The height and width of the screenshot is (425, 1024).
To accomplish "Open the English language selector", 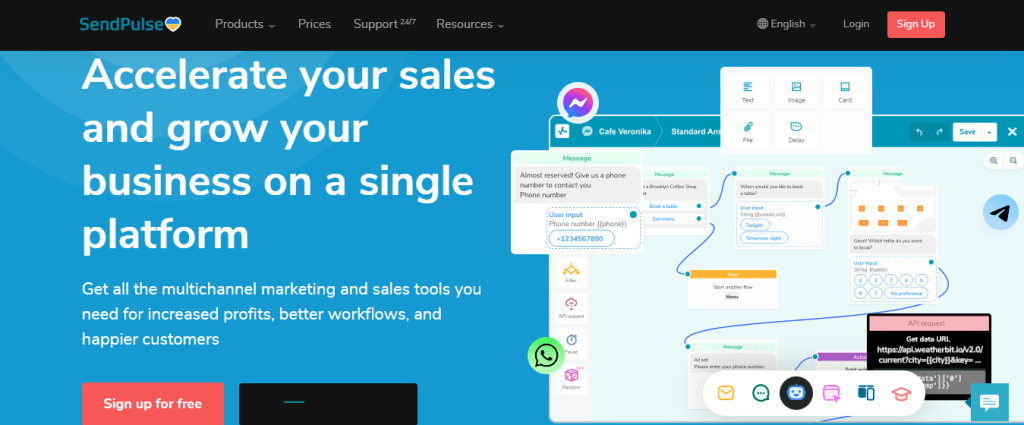I will 787,24.
